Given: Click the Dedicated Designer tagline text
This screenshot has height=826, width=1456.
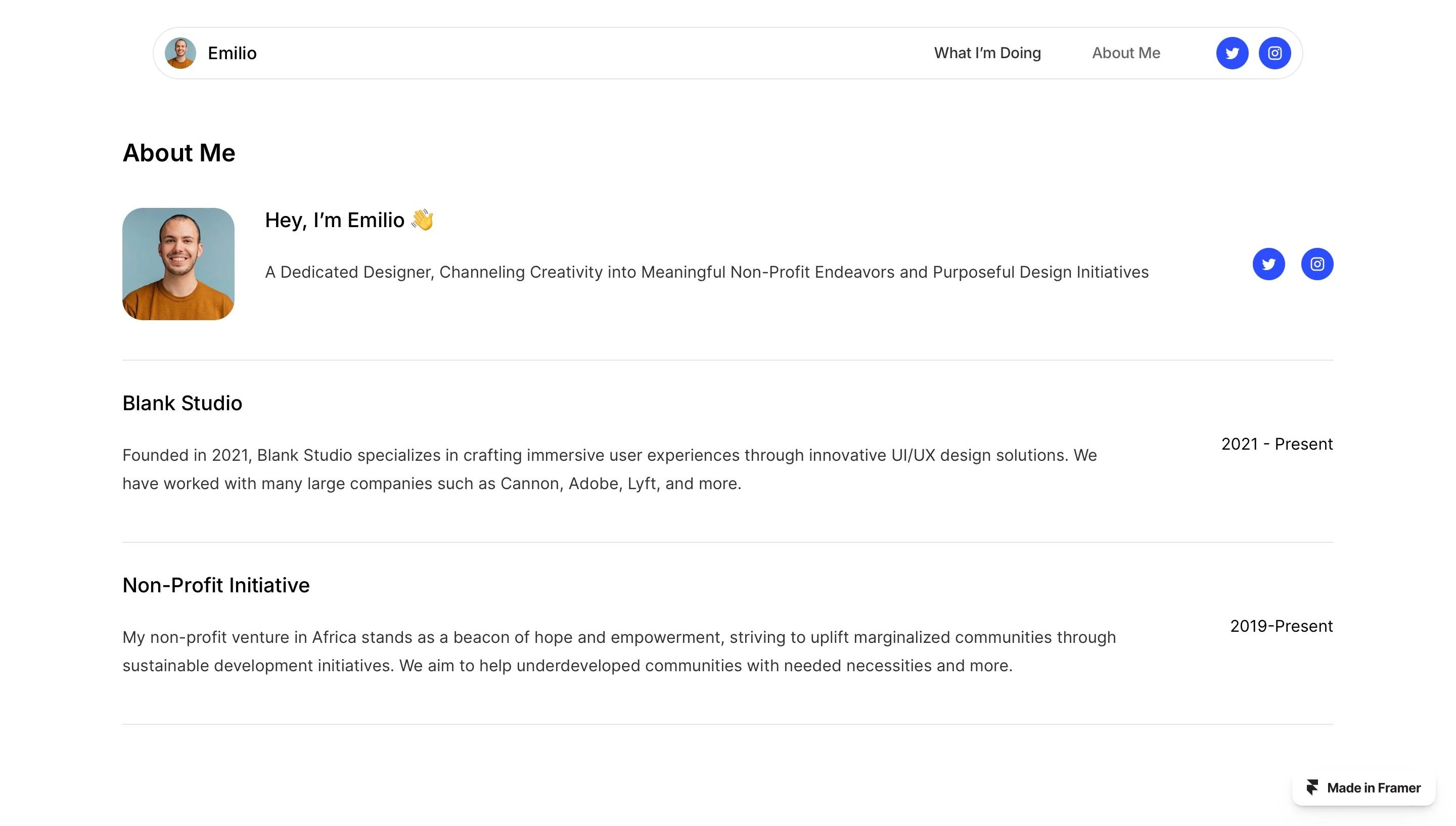Looking at the screenshot, I should click(x=706, y=272).
